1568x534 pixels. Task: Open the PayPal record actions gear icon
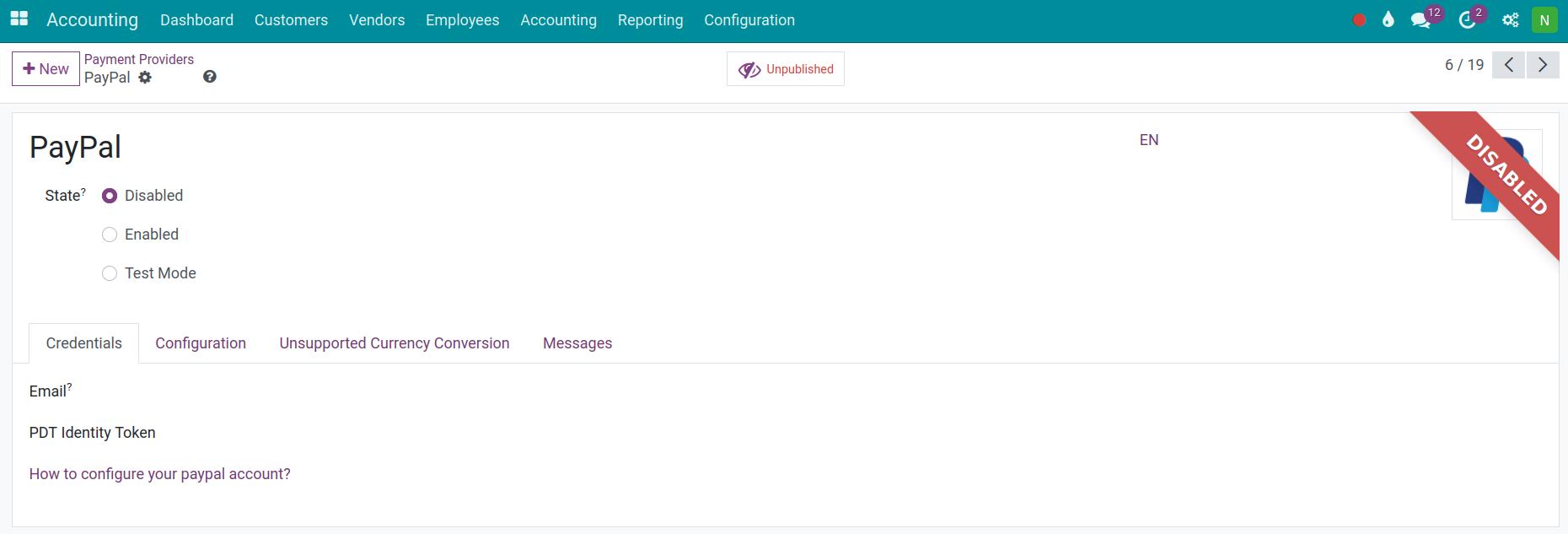pyautogui.click(x=145, y=78)
